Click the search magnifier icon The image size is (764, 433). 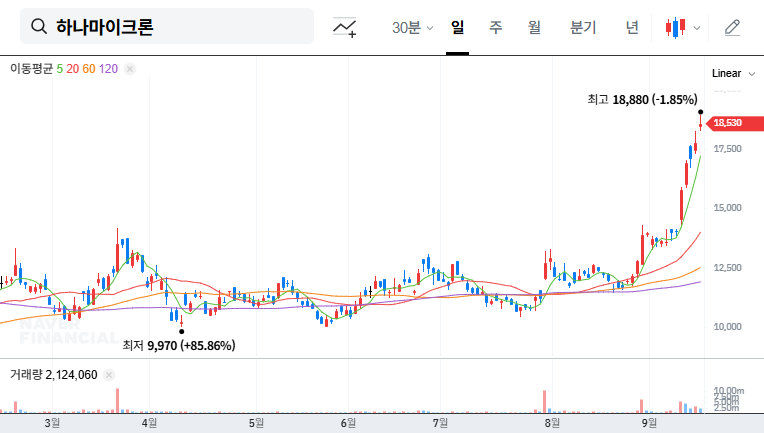[39, 26]
